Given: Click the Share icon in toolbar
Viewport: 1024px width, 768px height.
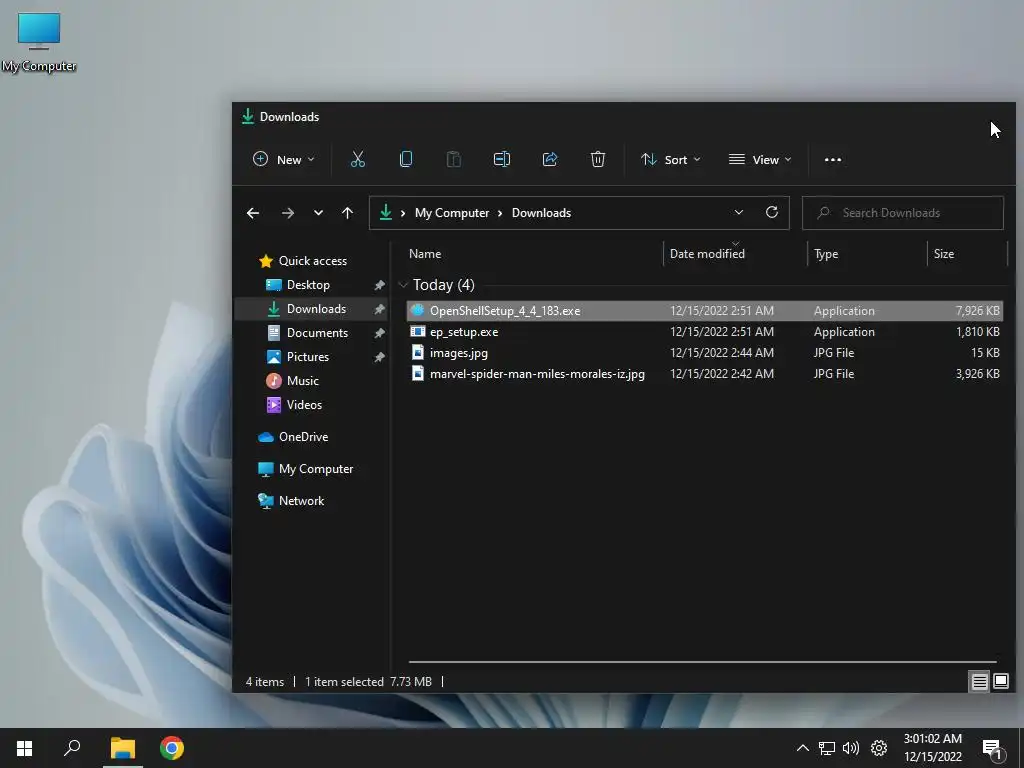Looking at the screenshot, I should [550, 159].
